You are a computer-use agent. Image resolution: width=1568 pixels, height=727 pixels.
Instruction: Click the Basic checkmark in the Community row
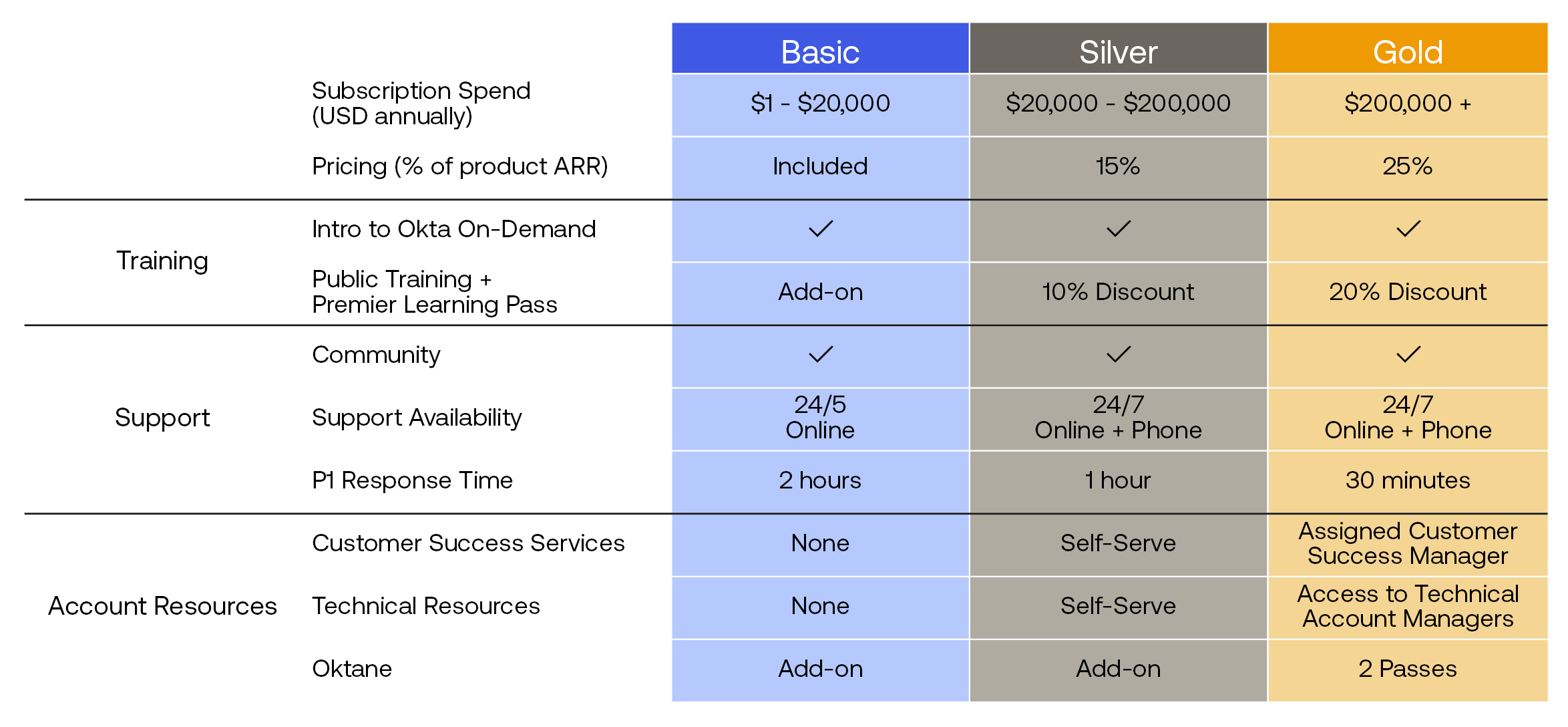tap(820, 354)
